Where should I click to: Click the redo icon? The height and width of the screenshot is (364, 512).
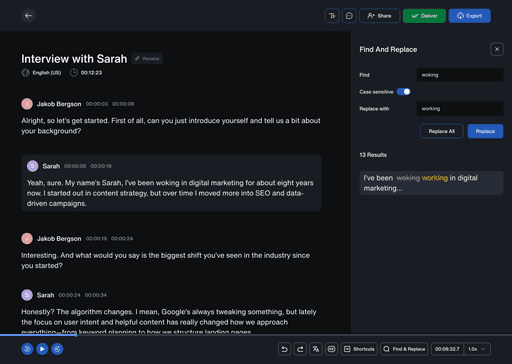pos(300,349)
